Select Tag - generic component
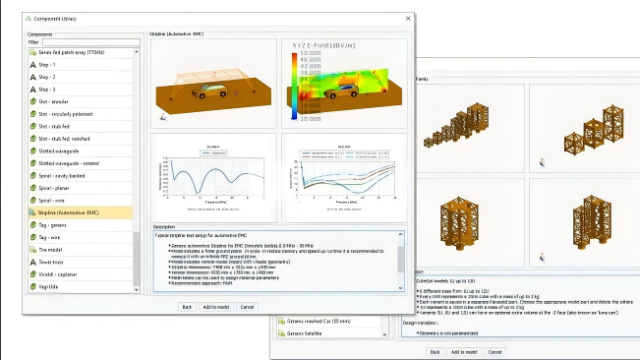The image size is (640, 360). 80,225
